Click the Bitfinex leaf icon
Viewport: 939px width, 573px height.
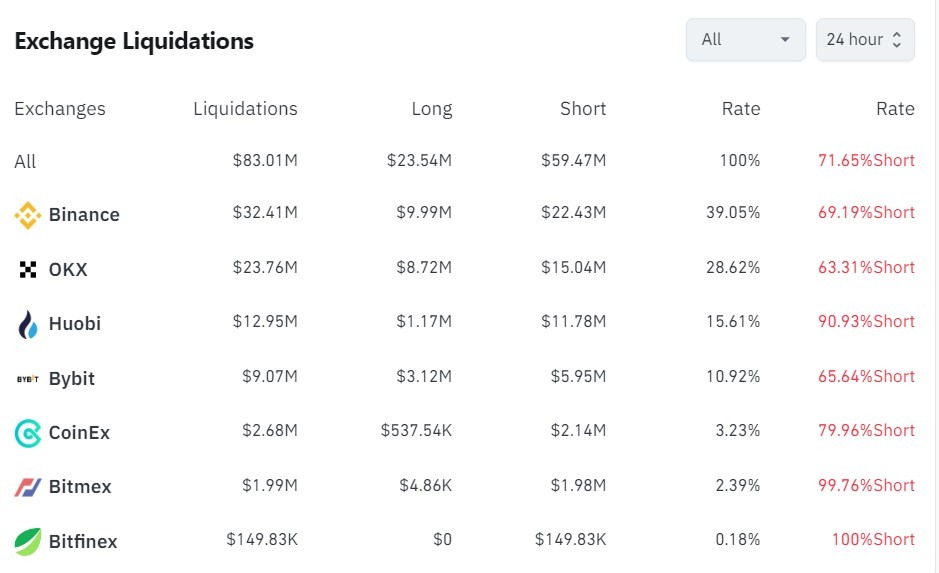(x=27, y=541)
